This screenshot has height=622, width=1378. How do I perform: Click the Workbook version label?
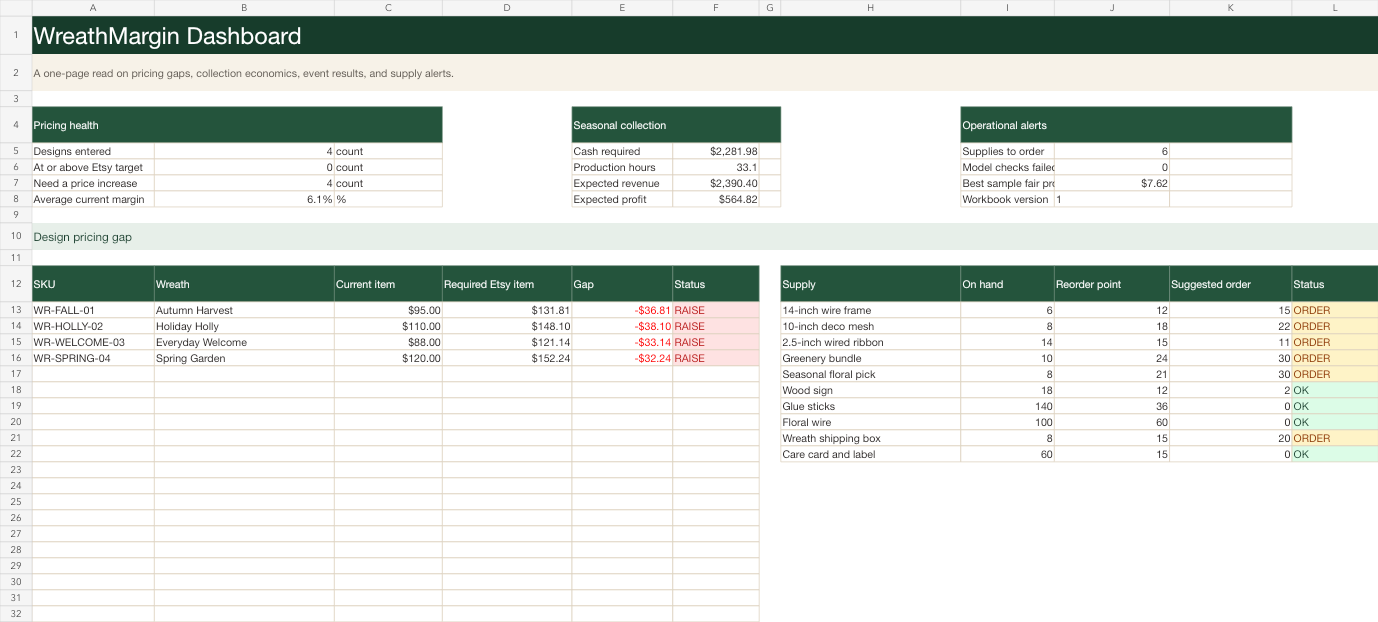(x=1007, y=199)
